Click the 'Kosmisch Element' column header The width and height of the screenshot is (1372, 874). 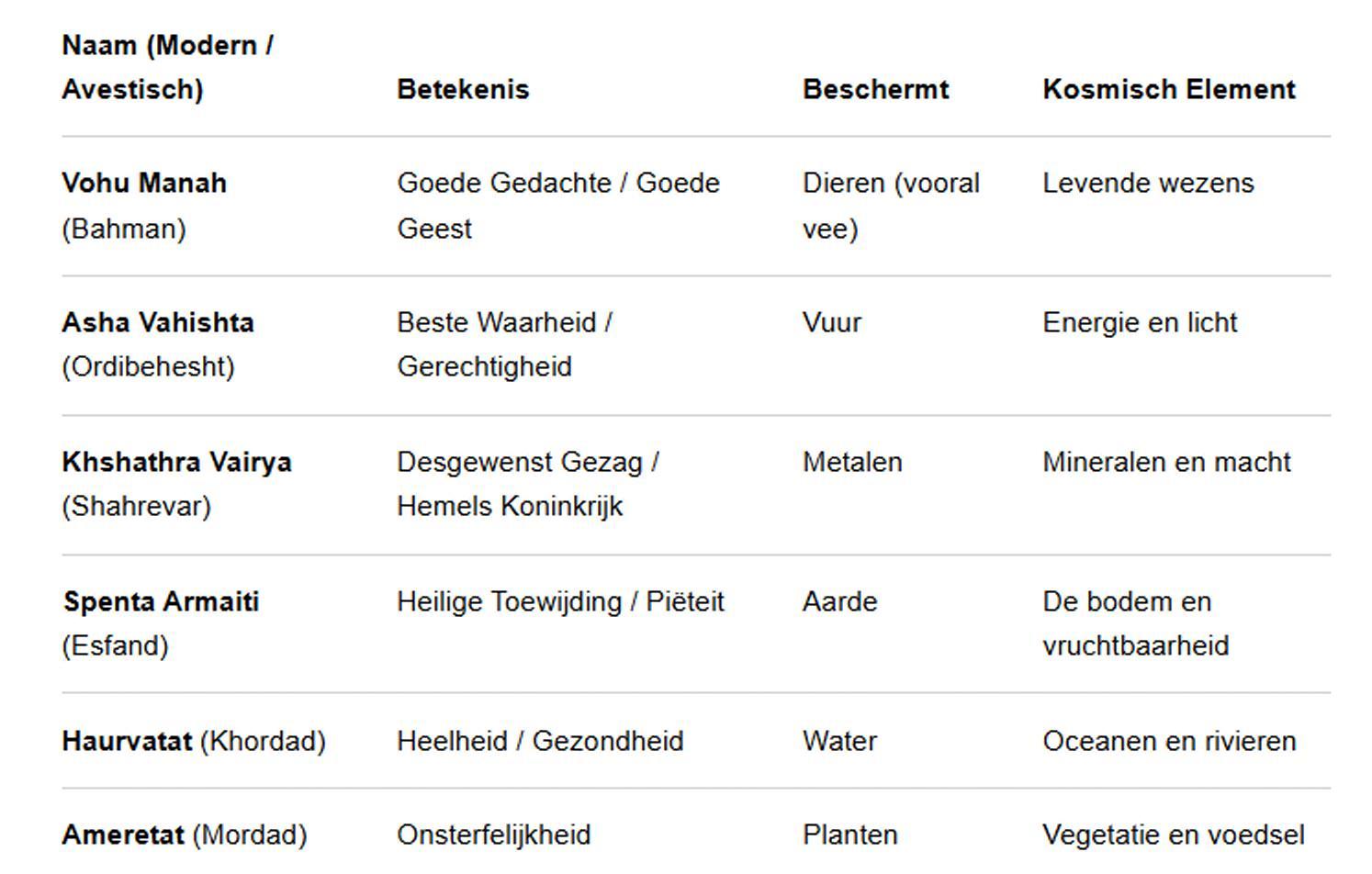pos(1168,89)
